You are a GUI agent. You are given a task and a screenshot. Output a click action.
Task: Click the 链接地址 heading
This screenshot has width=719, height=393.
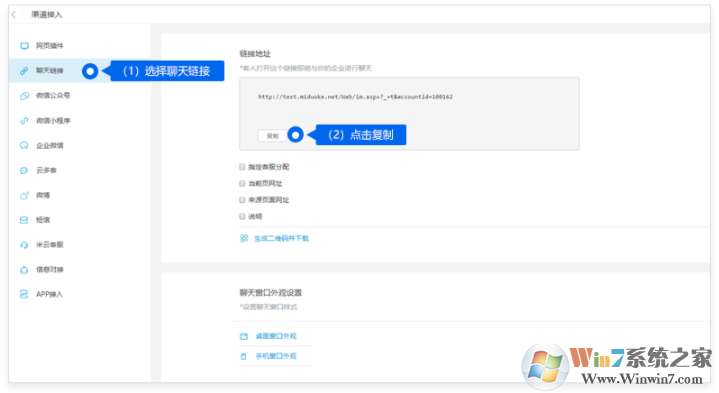coord(255,54)
